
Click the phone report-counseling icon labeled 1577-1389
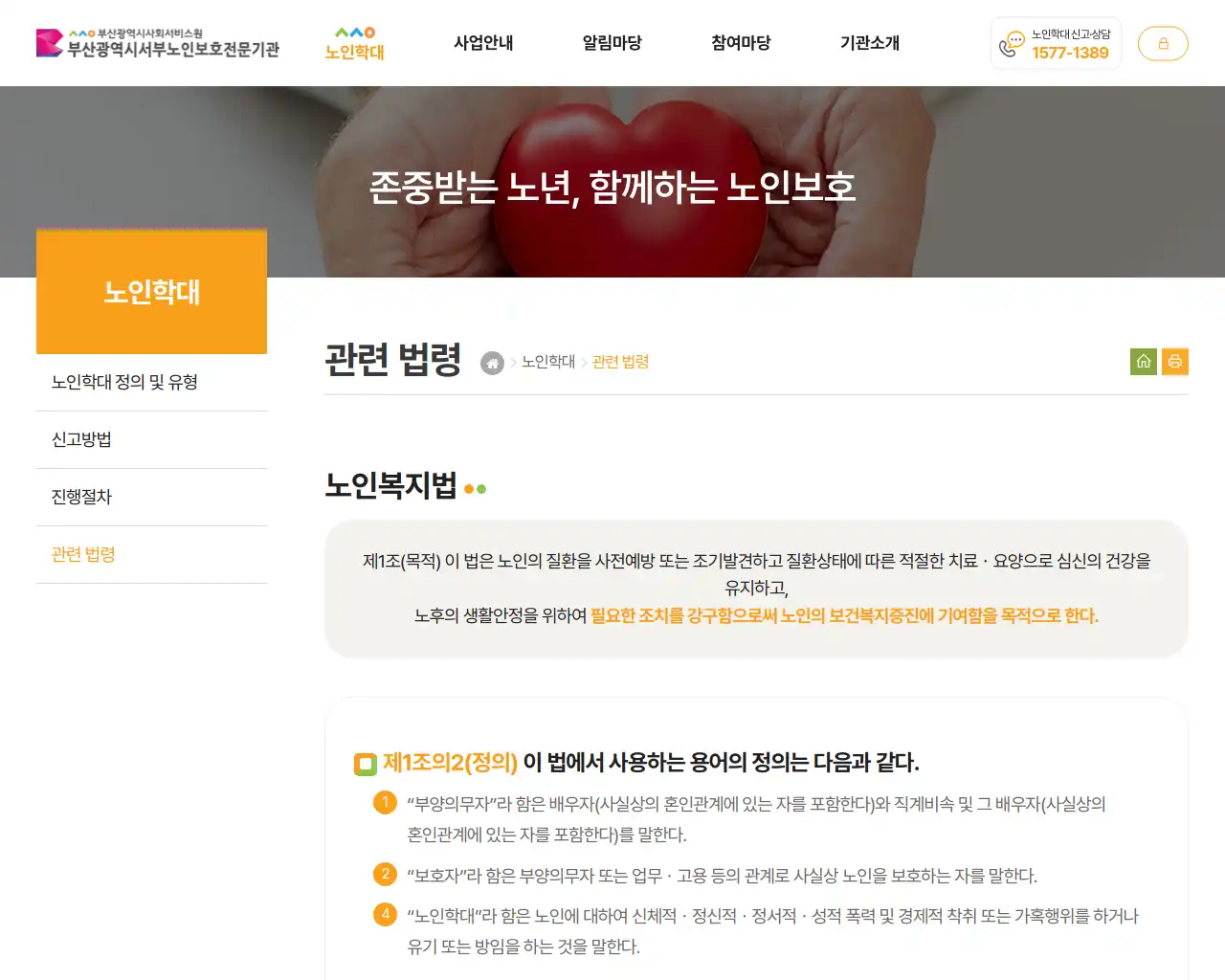click(x=1008, y=45)
